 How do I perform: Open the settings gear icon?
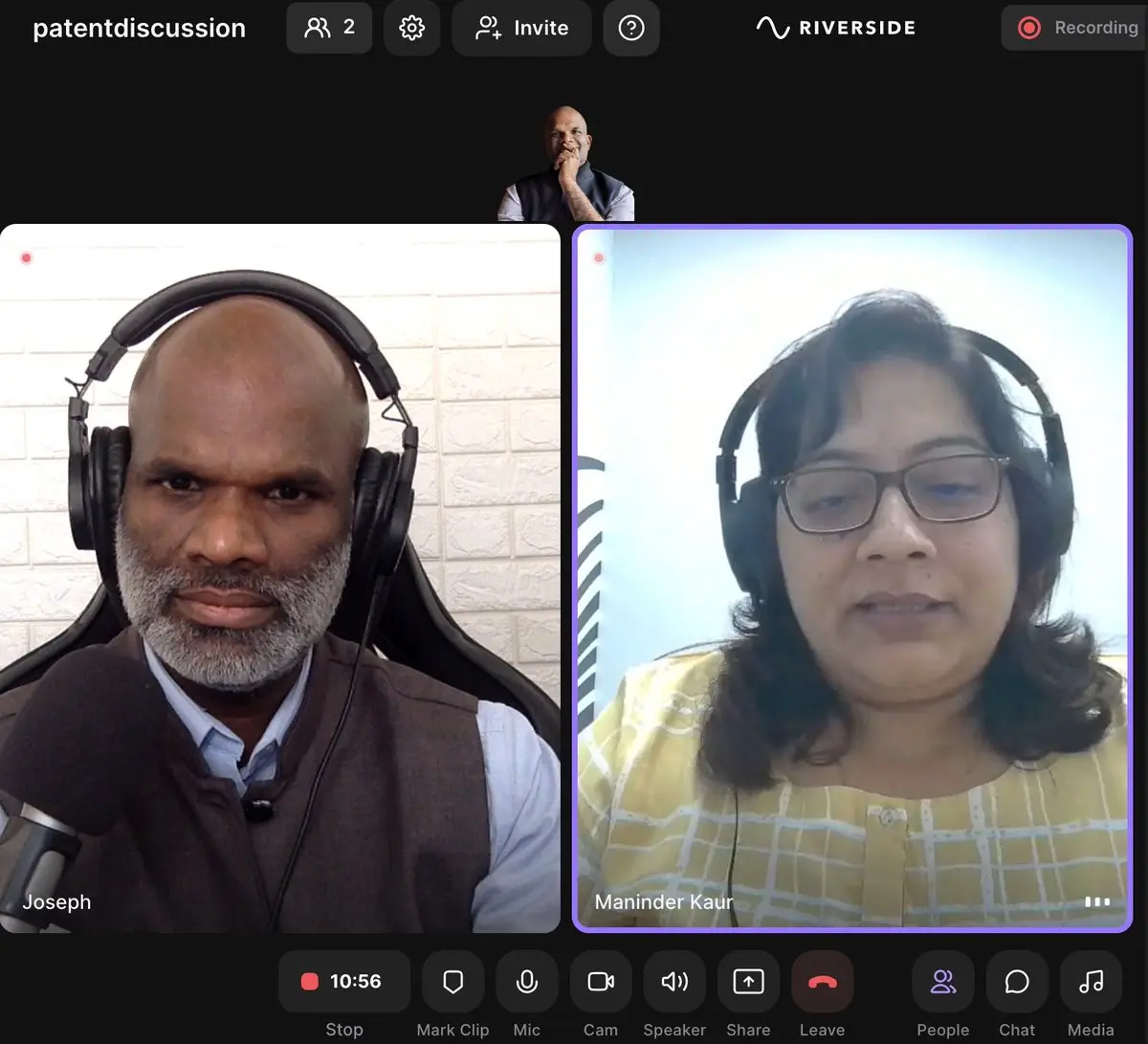pyautogui.click(x=412, y=28)
